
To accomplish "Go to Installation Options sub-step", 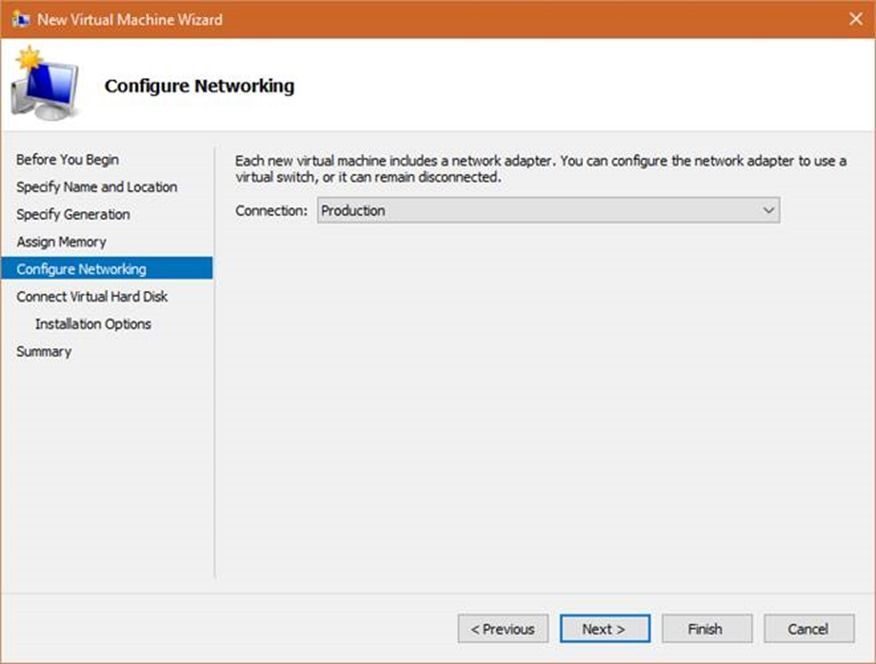I will [93, 324].
